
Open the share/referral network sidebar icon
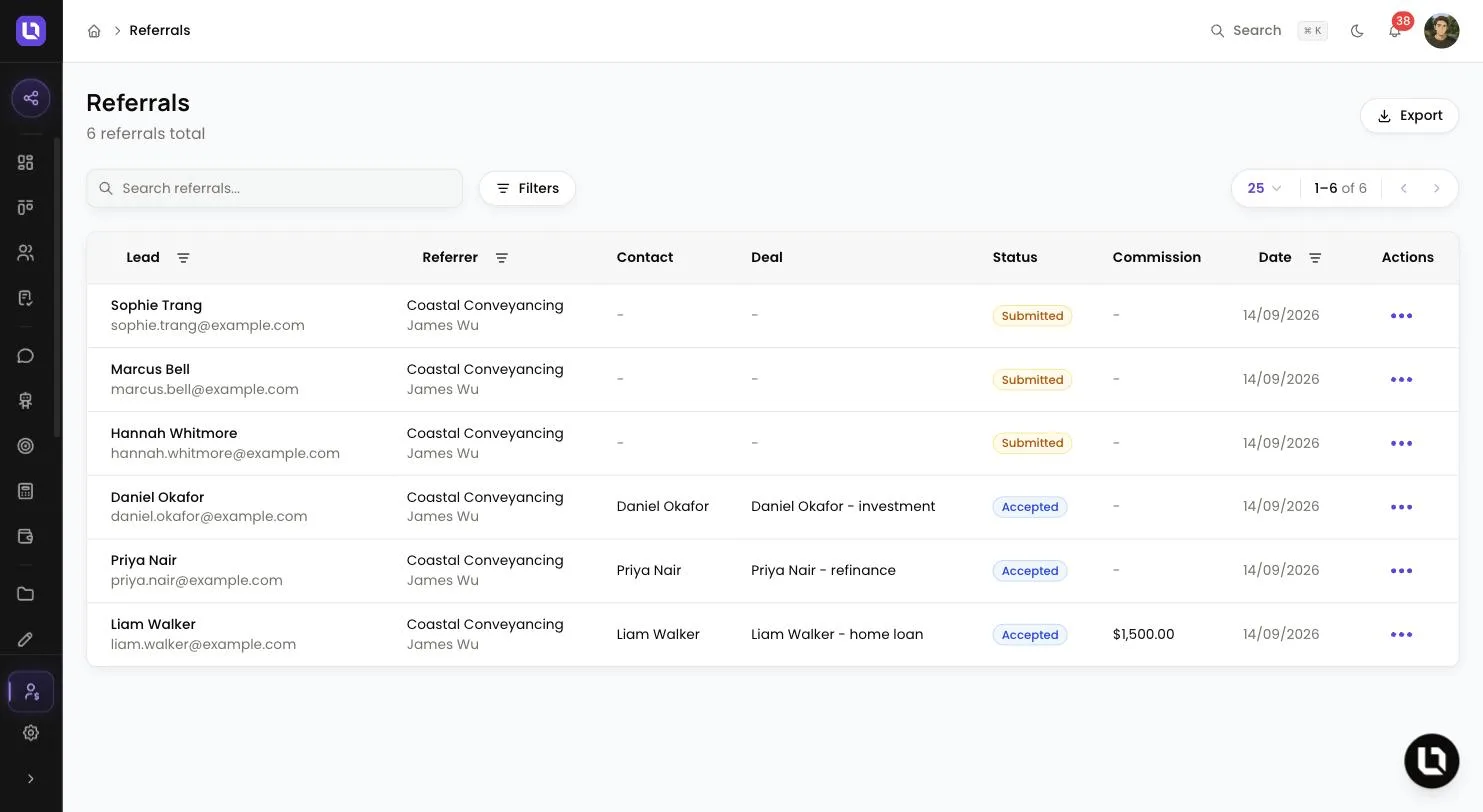(x=31, y=98)
